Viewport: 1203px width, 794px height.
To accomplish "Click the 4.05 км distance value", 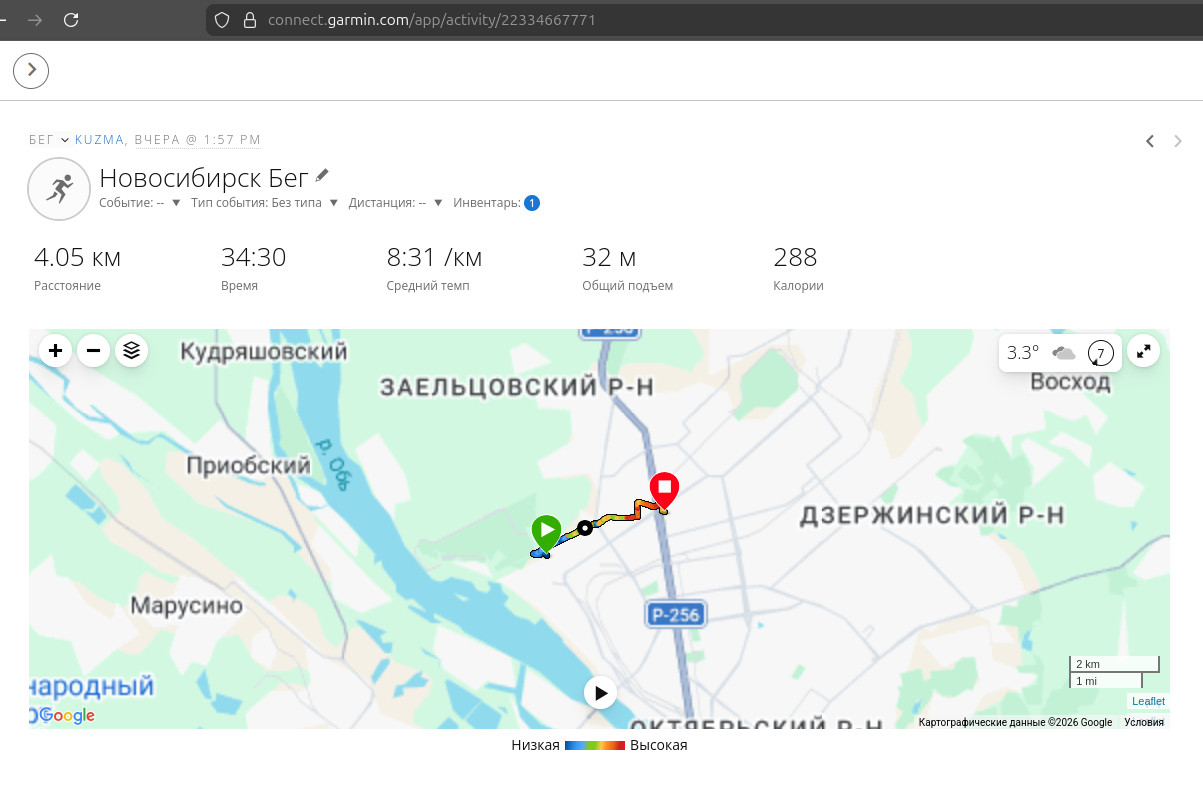I will (77, 258).
